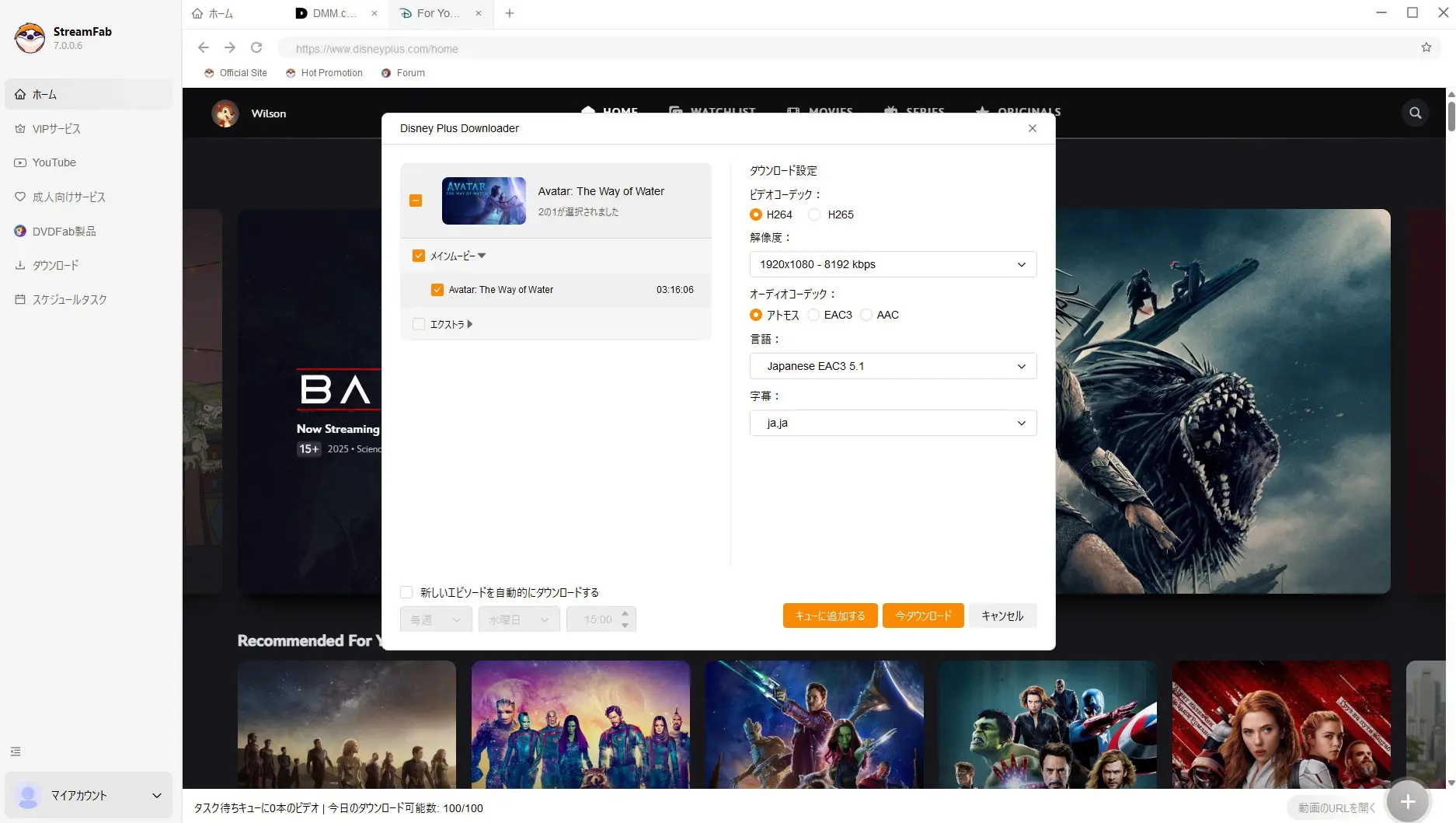Increase time with stepper up arrow

[x=625, y=614]
